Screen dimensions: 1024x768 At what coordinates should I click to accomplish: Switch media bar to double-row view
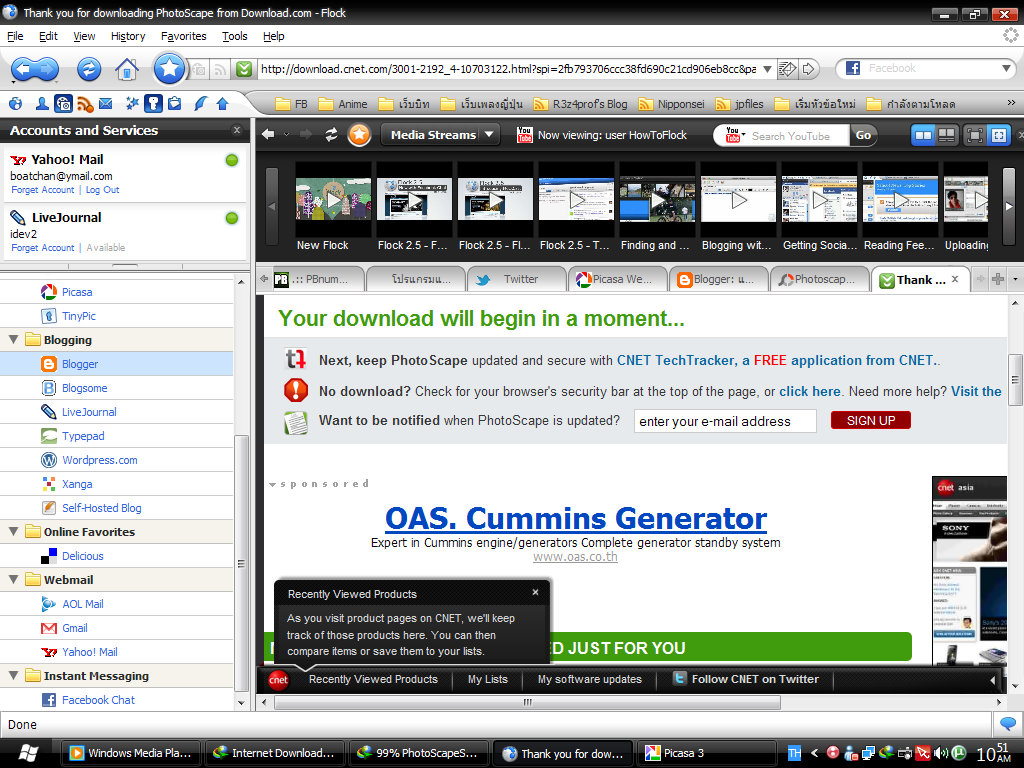pos(946,135)
